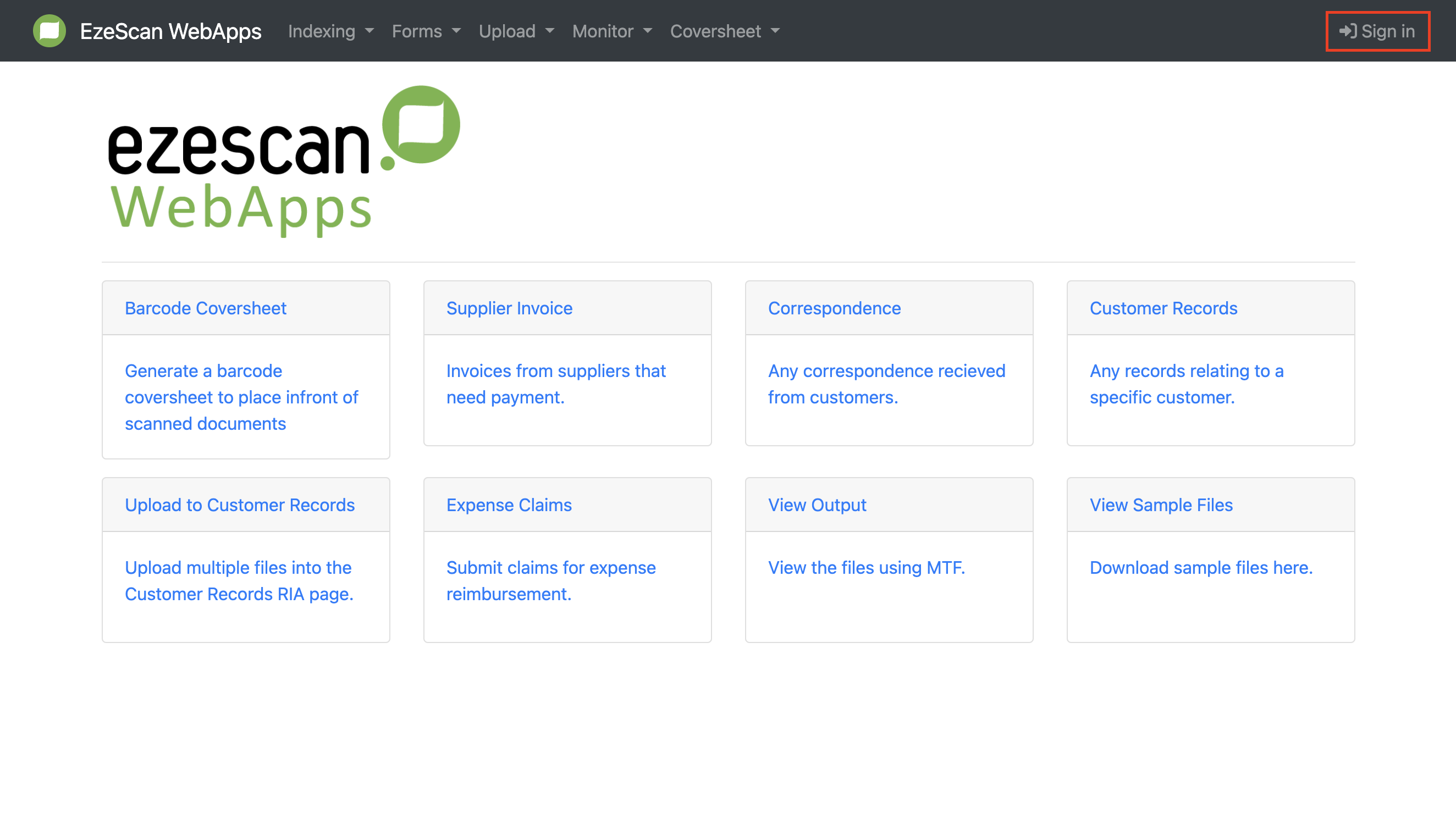Click the Upload to Customer Records heading
The height and width of the screenshot is (831, 1456).
(240, 505)
